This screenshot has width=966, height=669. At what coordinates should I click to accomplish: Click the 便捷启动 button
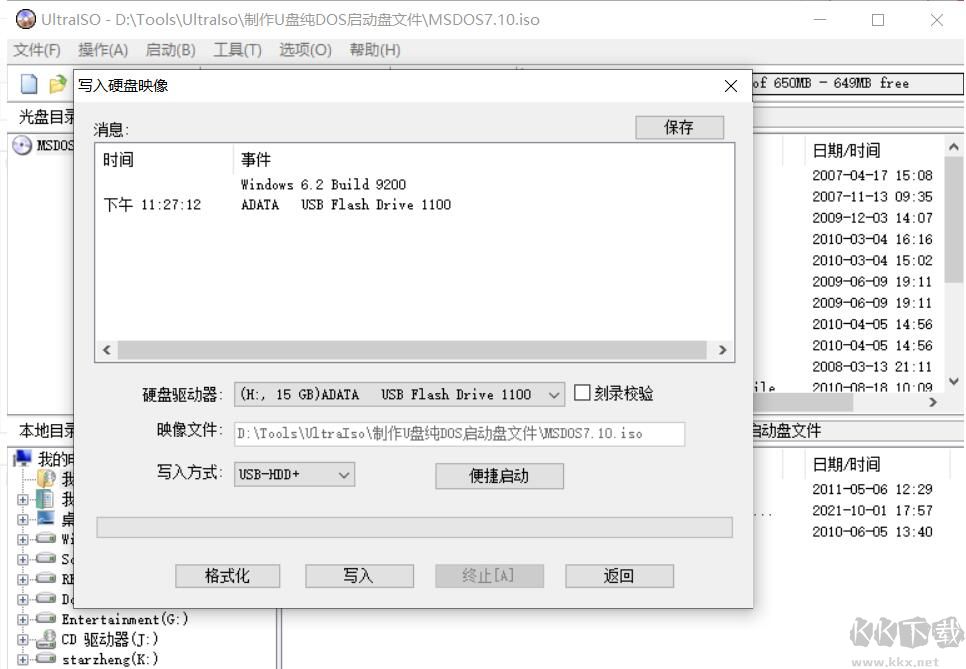(499, 475)
